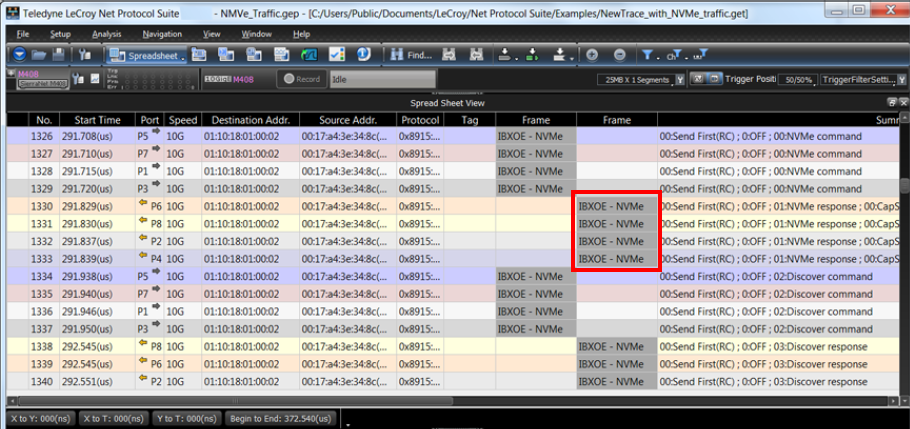Click the binoculars icon right of Find
The image size is (910, 429).
449,55
